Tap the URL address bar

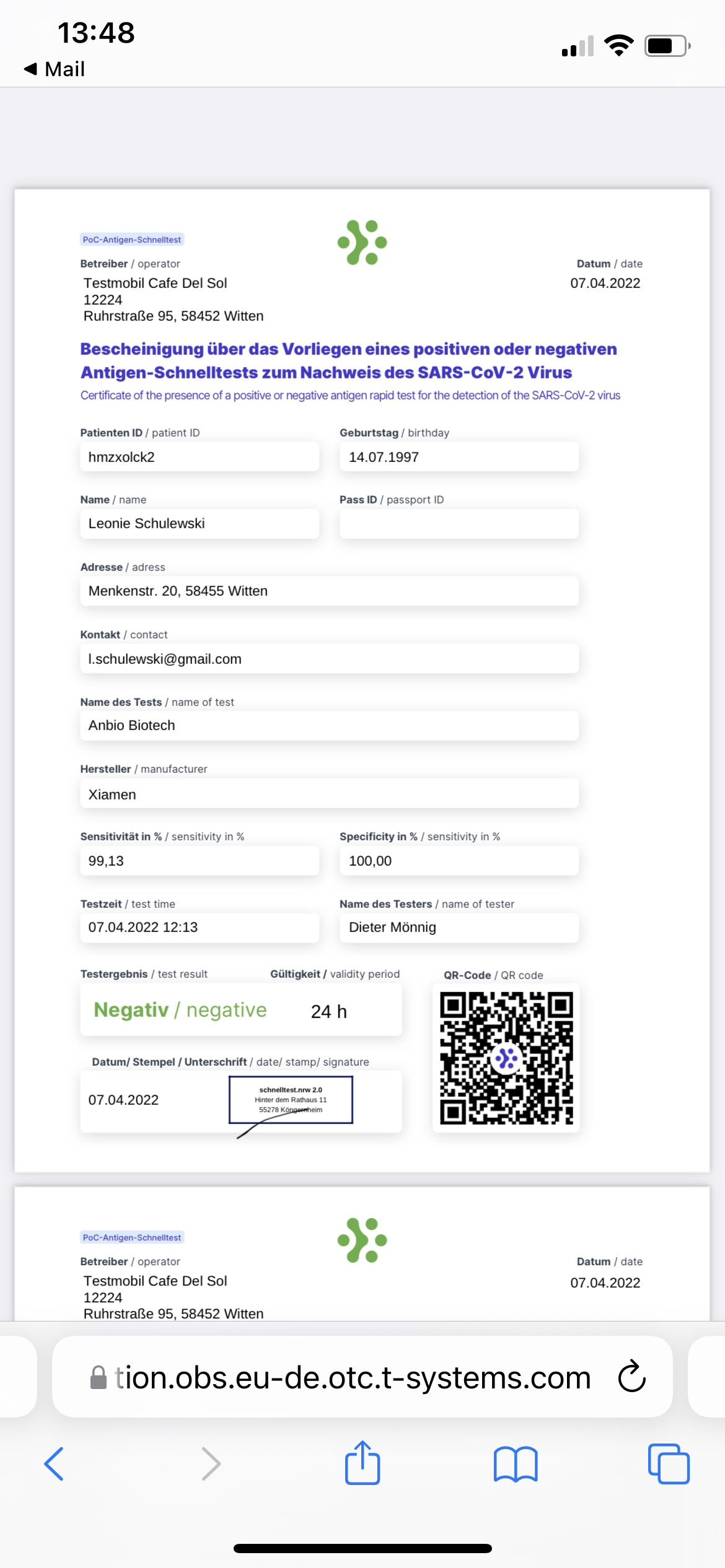[x=353, y=1377]
